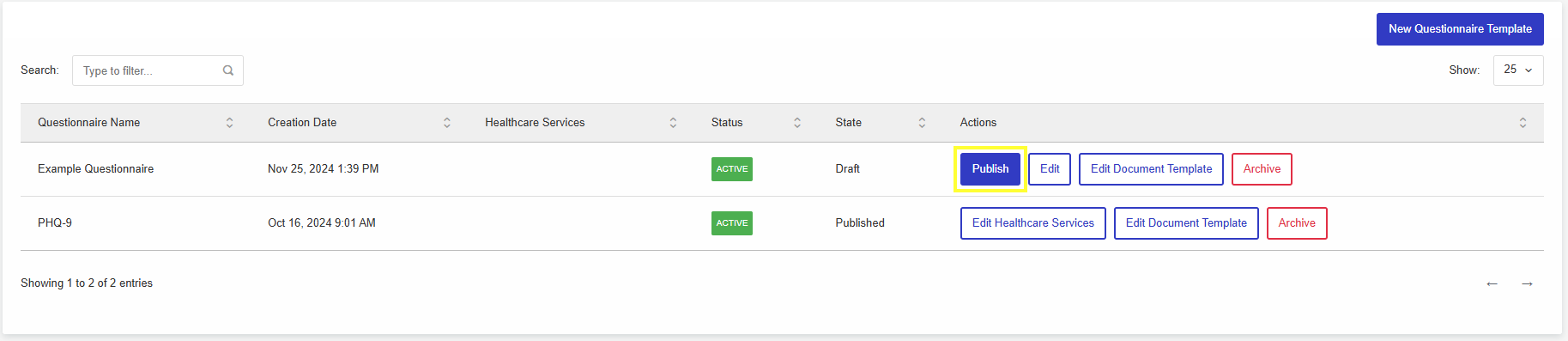Publish the Example Questionnaire
Viewport: 1568px width, 341px height.
click(x=990, y=169)
